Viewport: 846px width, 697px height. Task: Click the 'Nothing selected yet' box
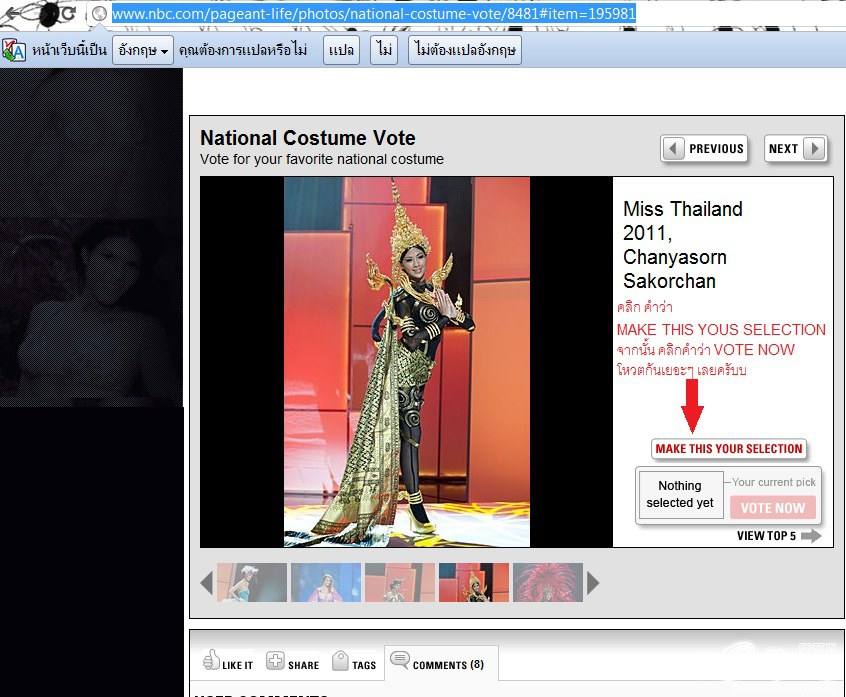680,495
